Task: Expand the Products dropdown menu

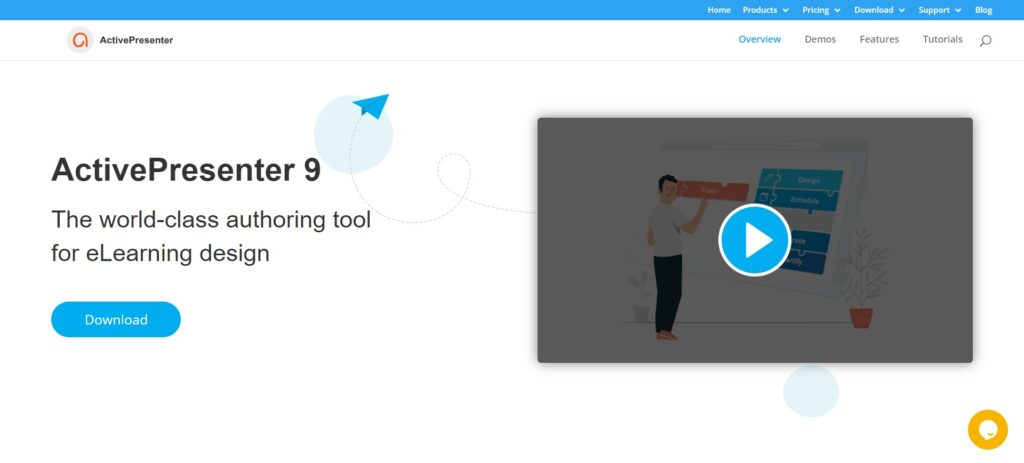Action: (765, 10)
